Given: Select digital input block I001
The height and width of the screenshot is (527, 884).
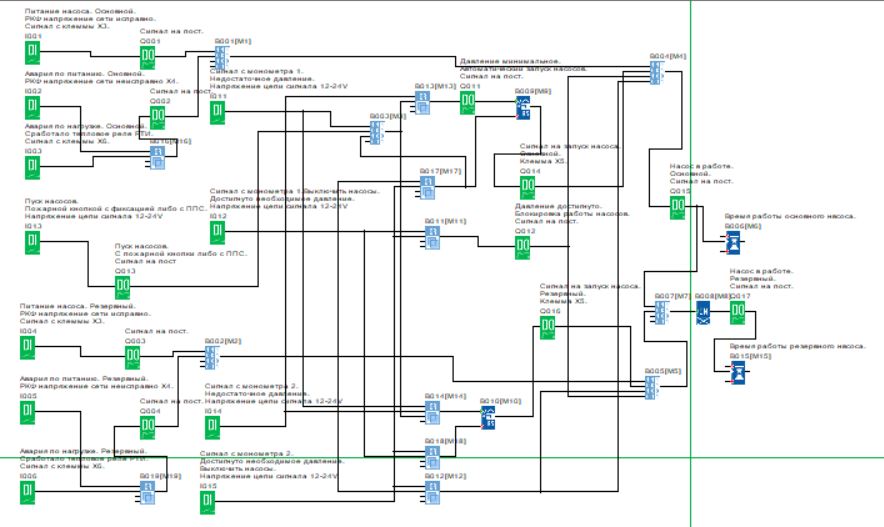Looking at the screenshot, I should pyautogui.click(x=32, y=52).
